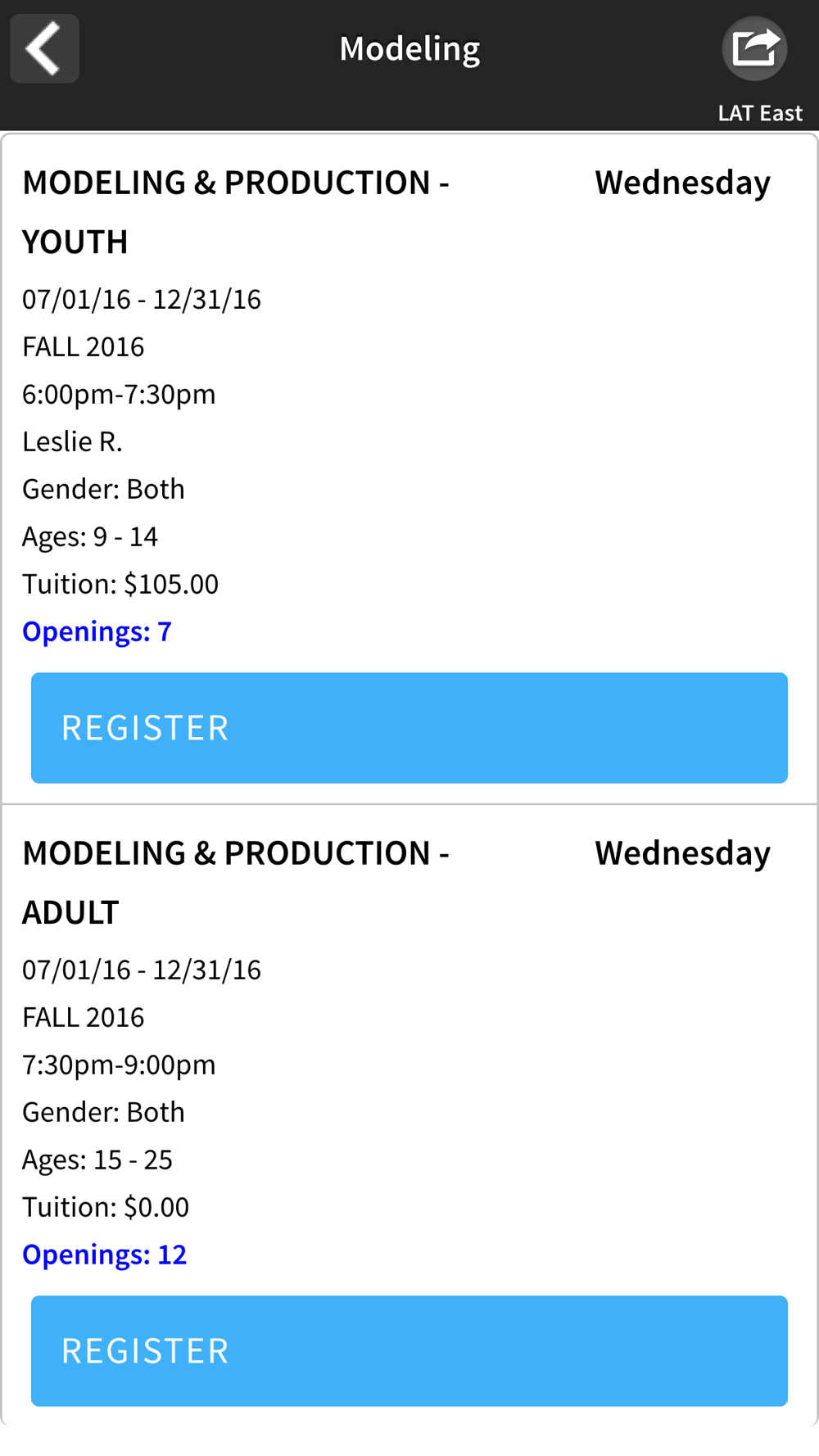Open the Modeling & Production - Adult heading

pyautogui.click(x=235, y=882)
